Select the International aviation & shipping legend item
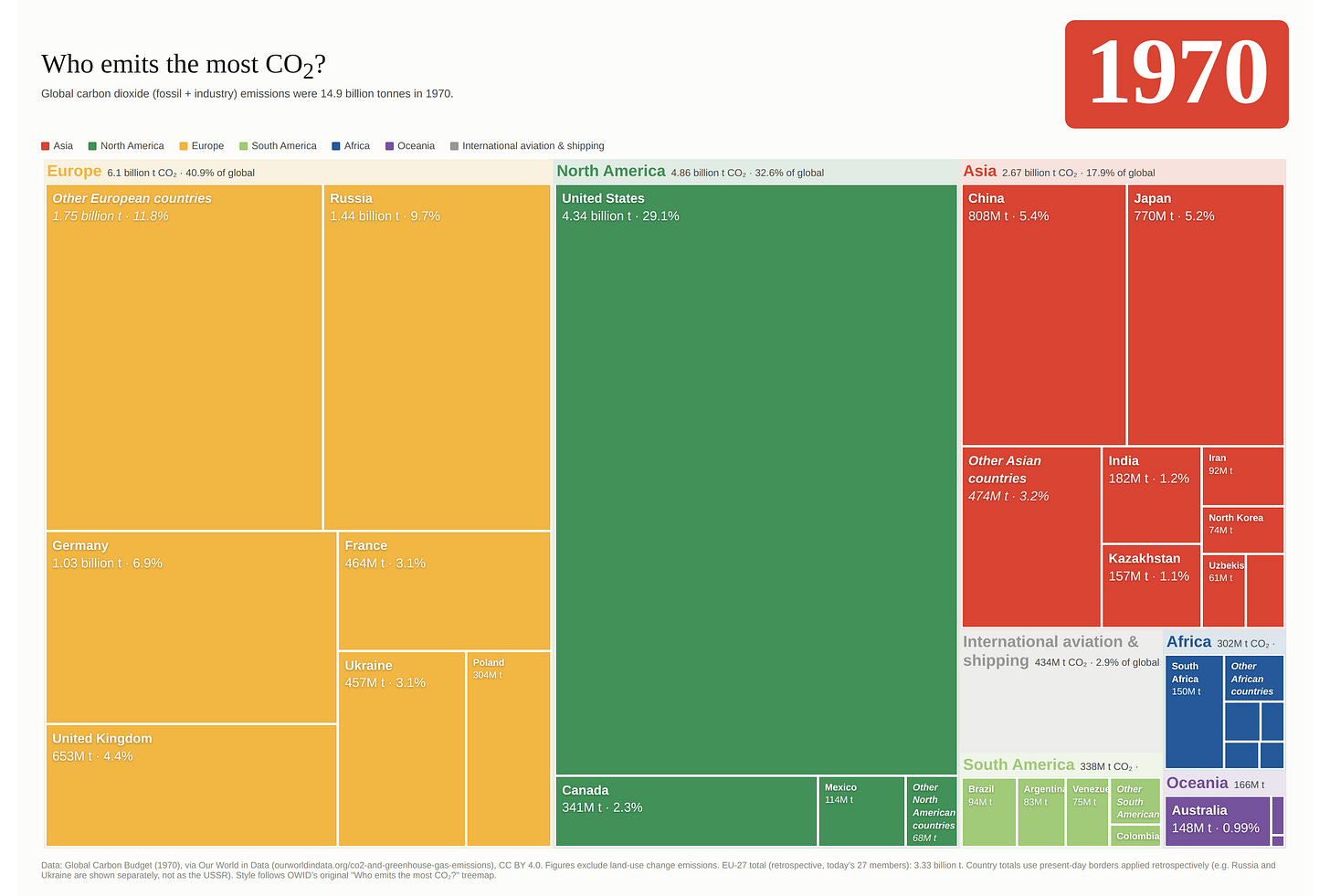 (527, 146)
